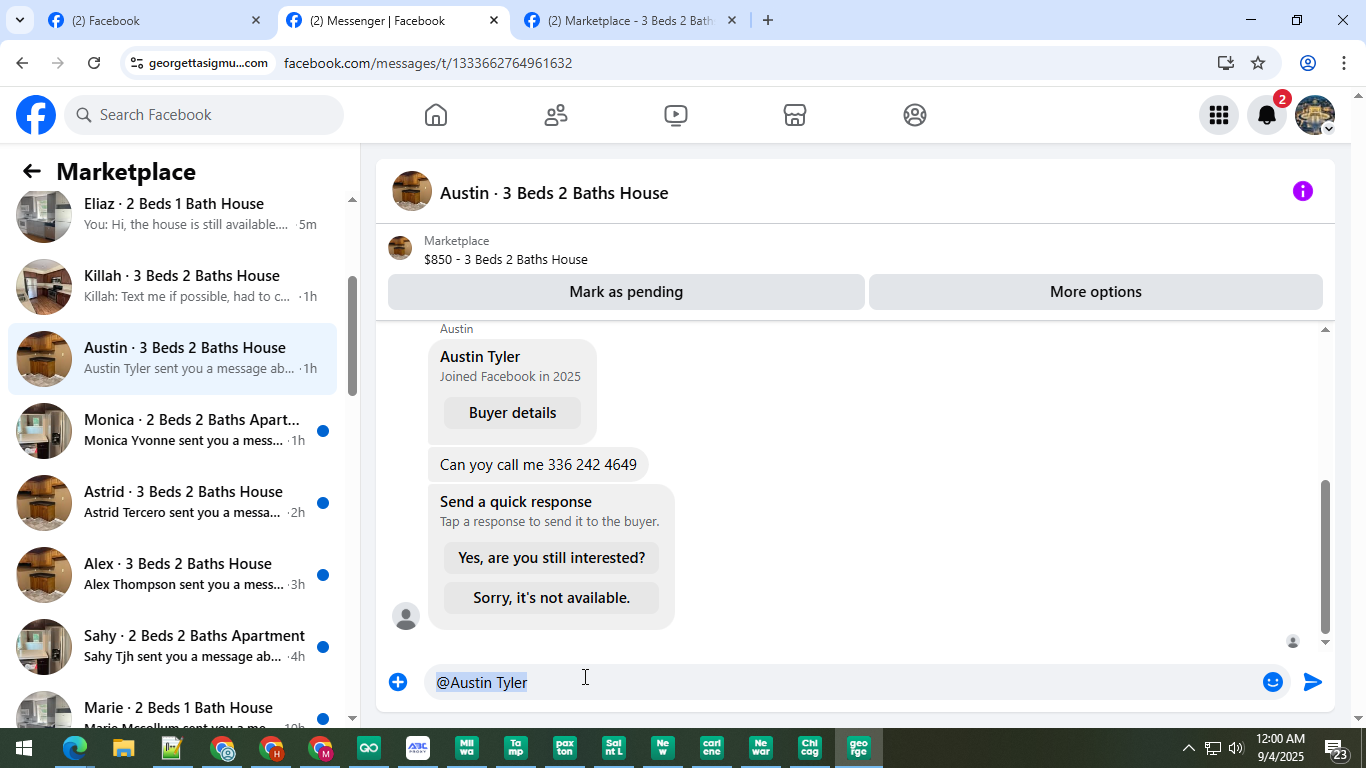Open the Killah · 3 Beds 2 Baths House conversation
This screenshot has width=1366, height=768.
pyautogui.click(x=172, y=287)
